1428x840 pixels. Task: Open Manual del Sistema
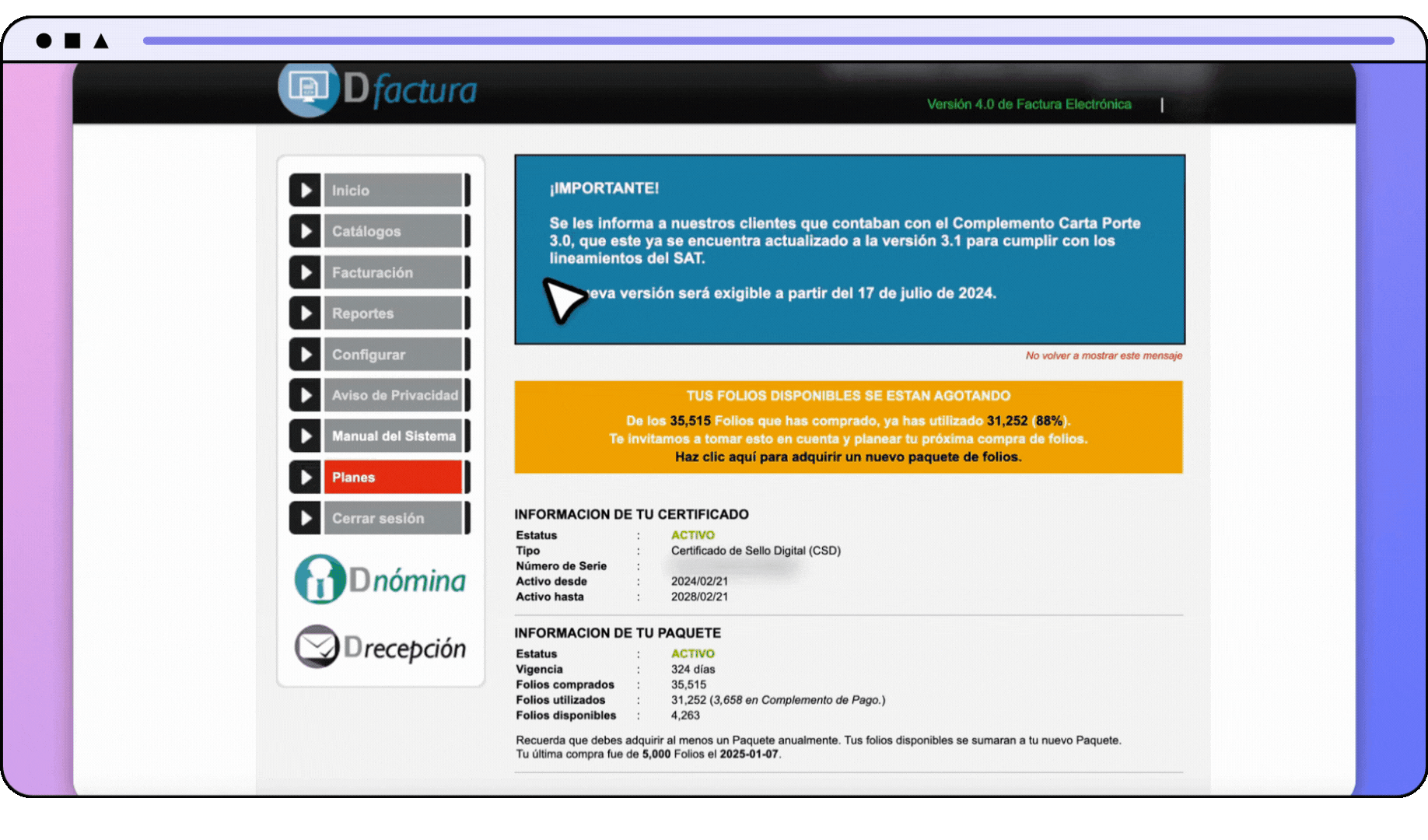[x=393, y=436]
